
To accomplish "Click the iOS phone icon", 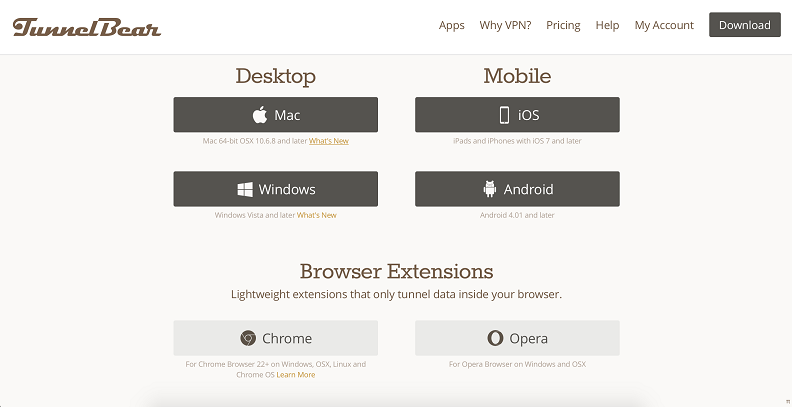I will click(x=504, y=115).
